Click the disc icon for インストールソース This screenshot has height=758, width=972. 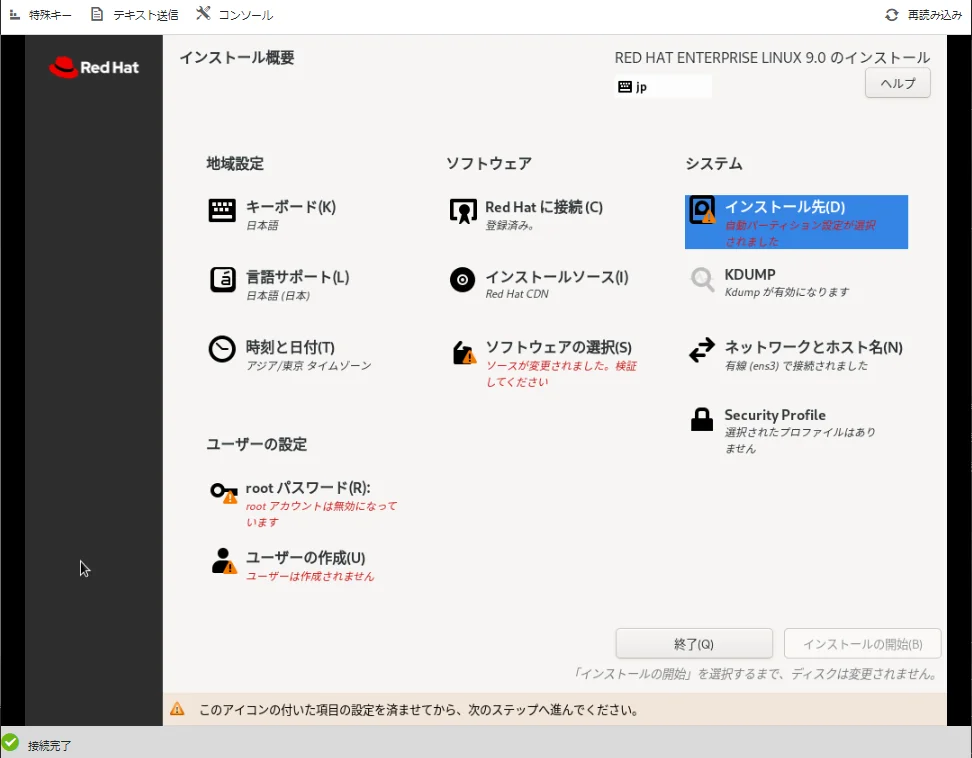click(462, 280)
